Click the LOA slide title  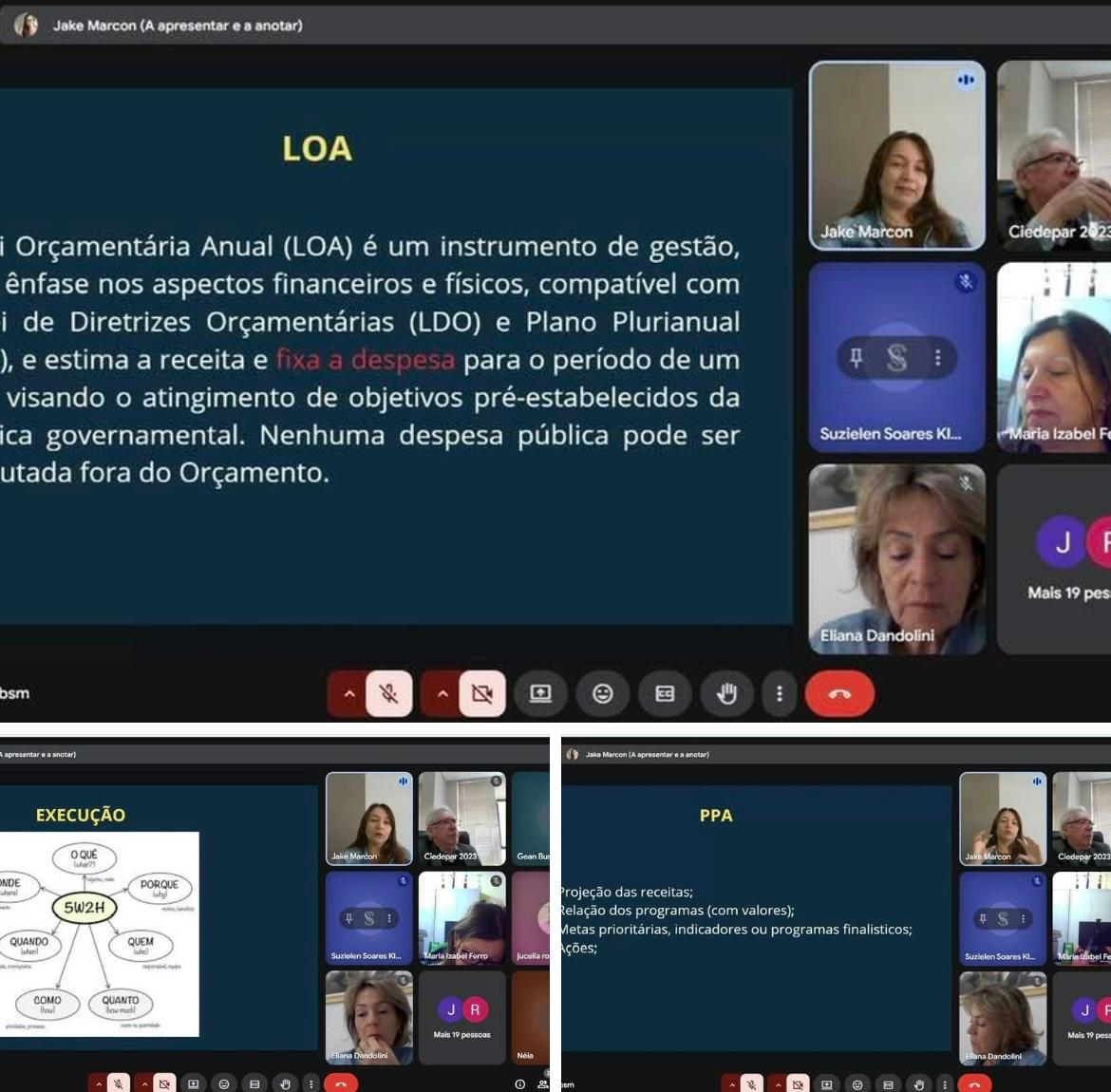[x=317, y=149]
